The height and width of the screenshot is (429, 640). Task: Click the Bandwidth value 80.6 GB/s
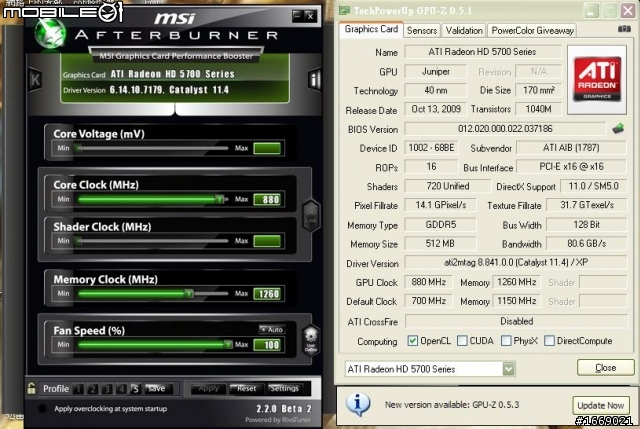[x=586, y=244]
